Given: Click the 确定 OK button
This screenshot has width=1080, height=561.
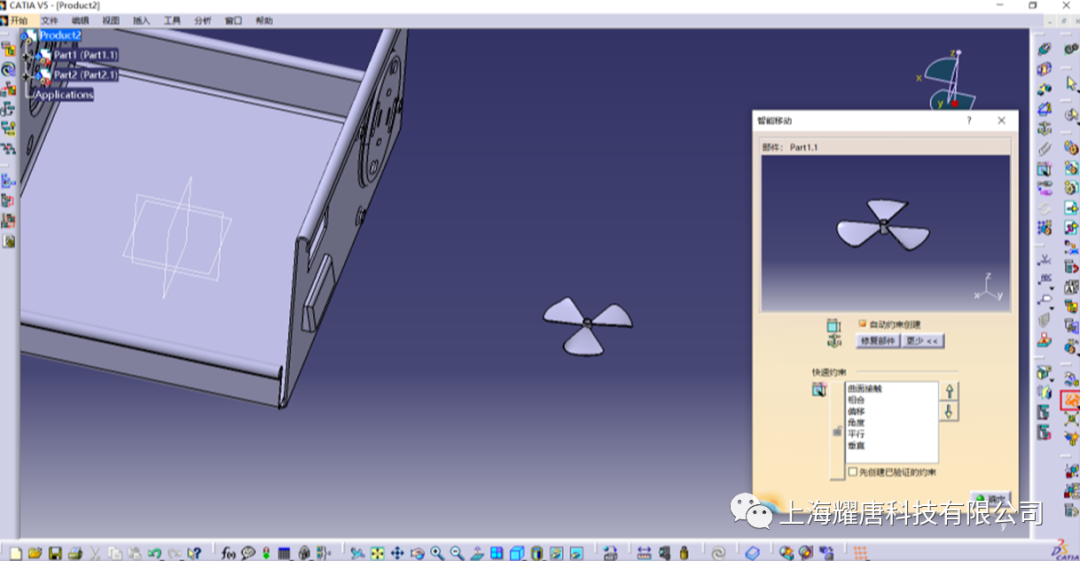Looking at the screenshot, I should tap(990, 498).
